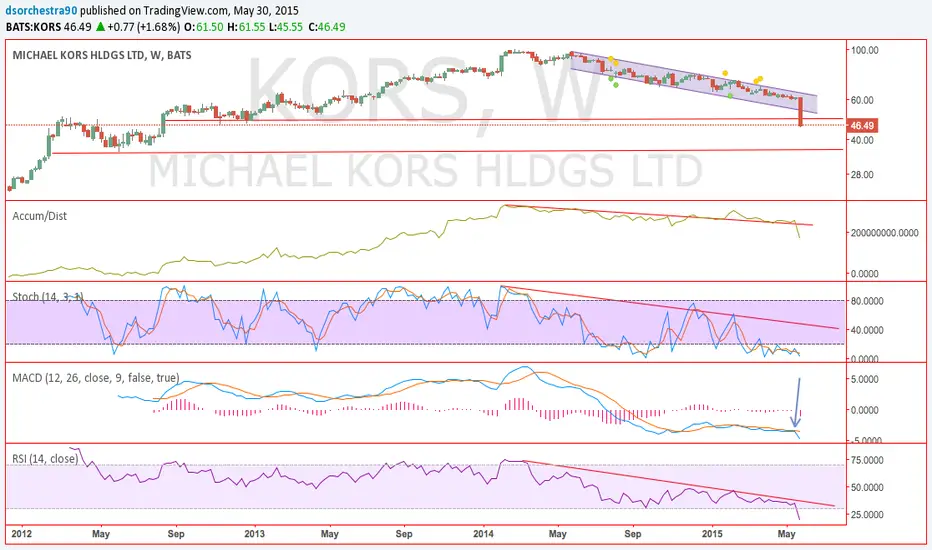The width and height of the screenshot is (932, 550).
Task: Click the BATS:KORS ticker symbol
Action: coord(33,27)
